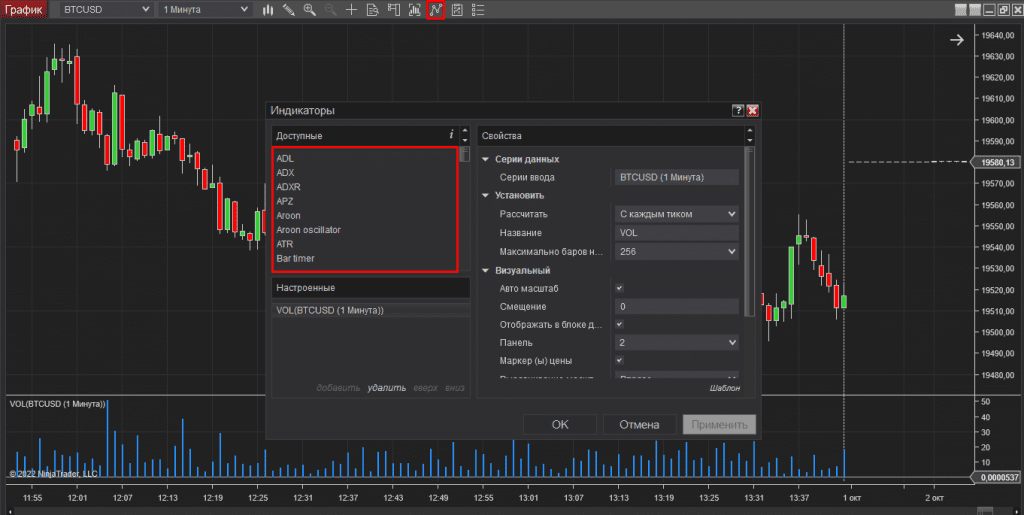
Task: Toggle the Отображать в блоке д... checkbox
Action: tap(619, 324)
